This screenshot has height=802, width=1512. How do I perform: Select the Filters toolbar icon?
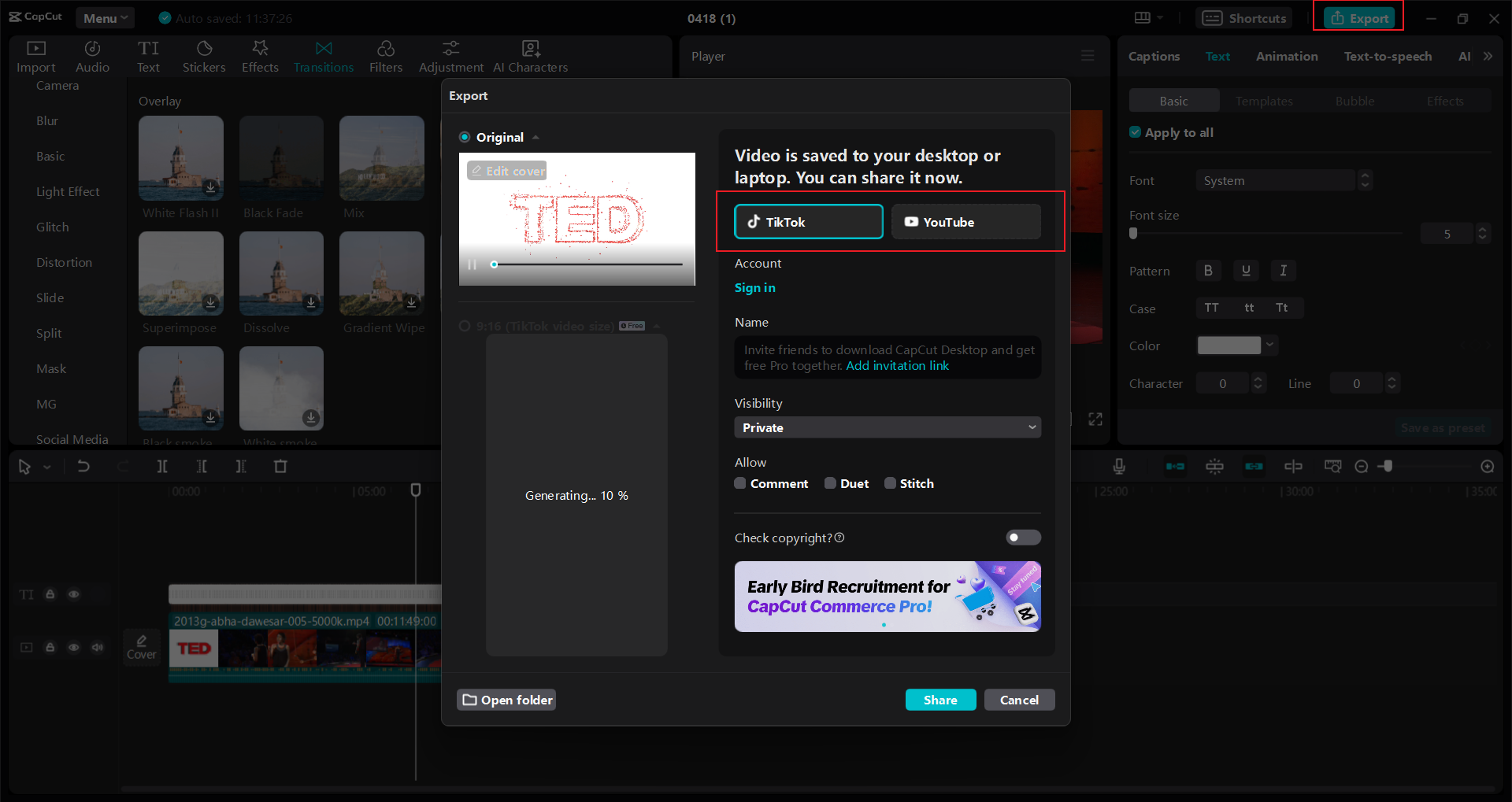point(386,57)
